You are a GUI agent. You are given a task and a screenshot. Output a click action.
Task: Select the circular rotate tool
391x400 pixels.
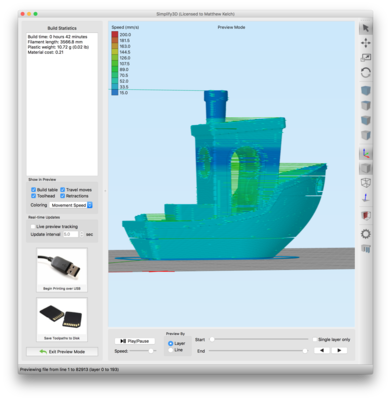coord(366,73)
